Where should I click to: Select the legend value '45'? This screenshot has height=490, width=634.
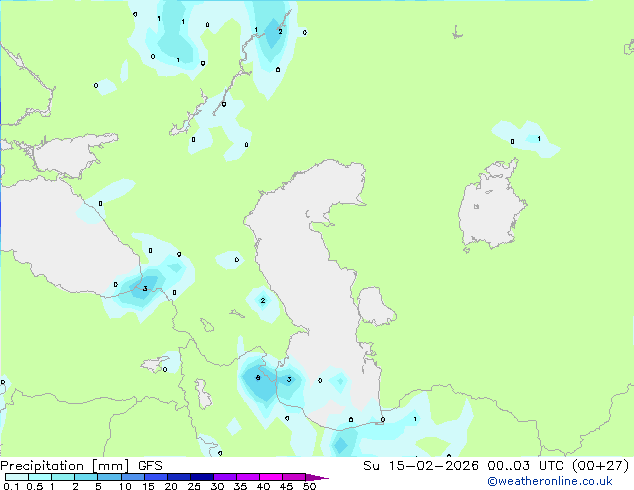286,486
